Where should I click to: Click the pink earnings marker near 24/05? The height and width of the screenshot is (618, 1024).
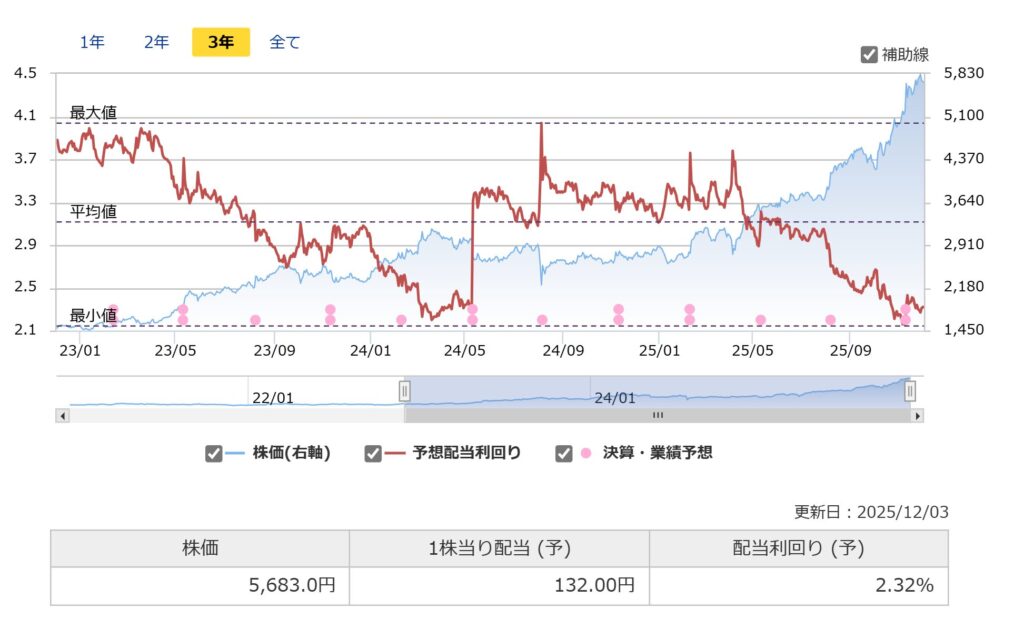472,320
